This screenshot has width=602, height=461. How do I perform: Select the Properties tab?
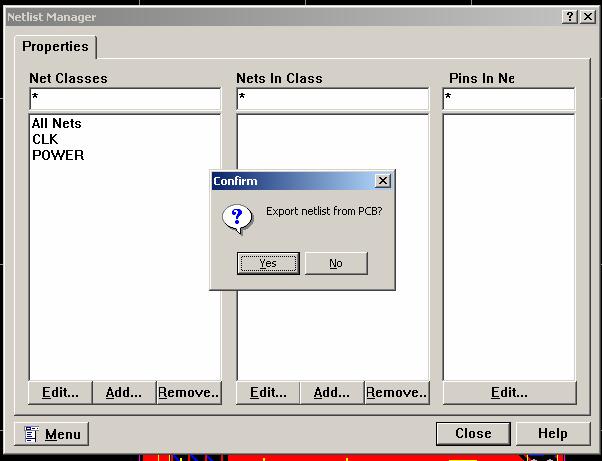click(55, 46)
